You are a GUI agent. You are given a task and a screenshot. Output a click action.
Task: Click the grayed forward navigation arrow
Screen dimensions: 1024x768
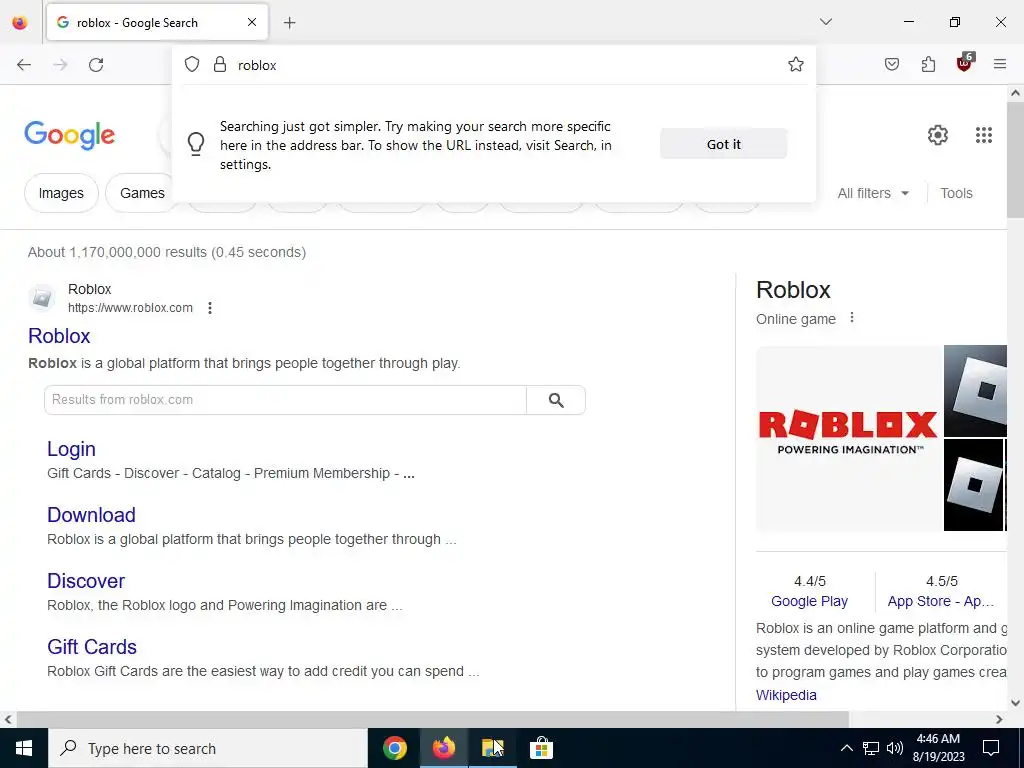[60, 65]
